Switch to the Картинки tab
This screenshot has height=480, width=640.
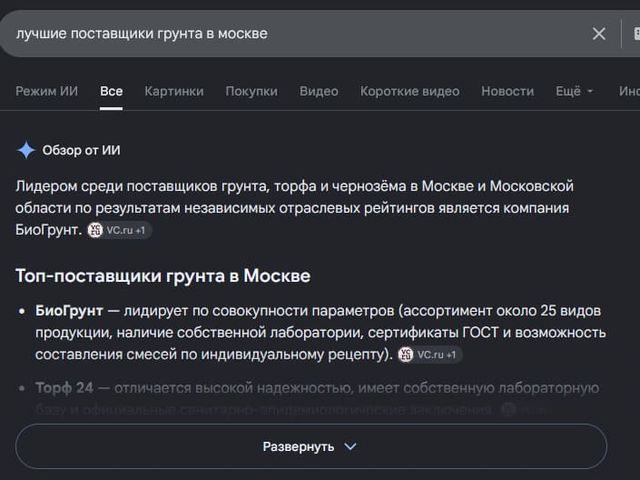point(174,91)
